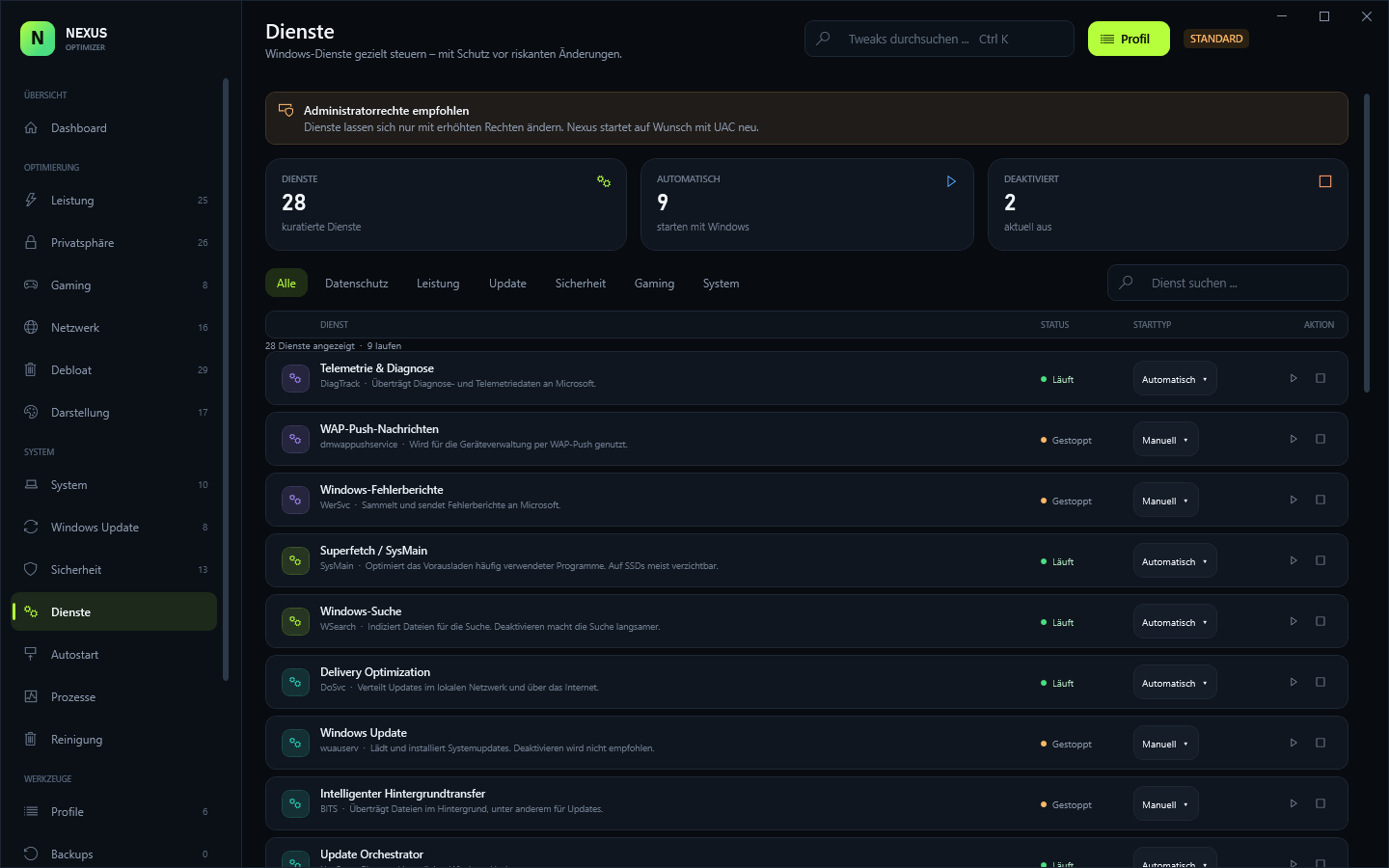Click the main content vertical scrollbar

1367,243
